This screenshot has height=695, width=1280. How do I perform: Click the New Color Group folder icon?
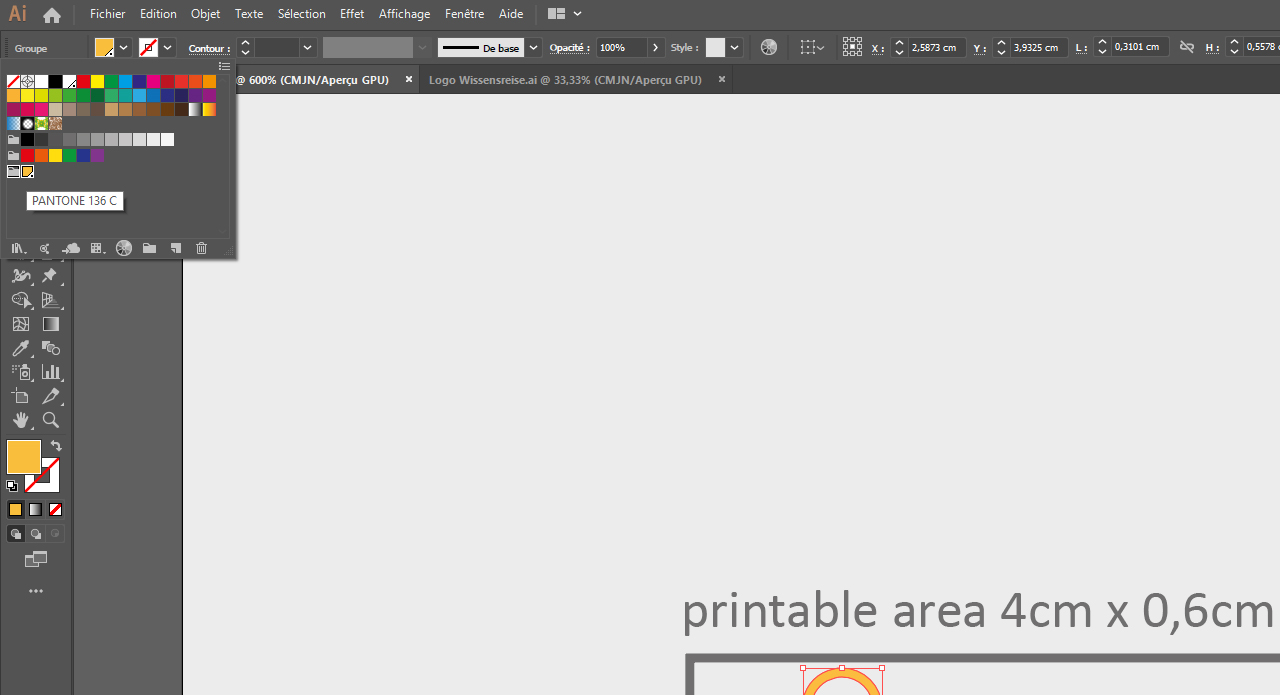point(149,248)
